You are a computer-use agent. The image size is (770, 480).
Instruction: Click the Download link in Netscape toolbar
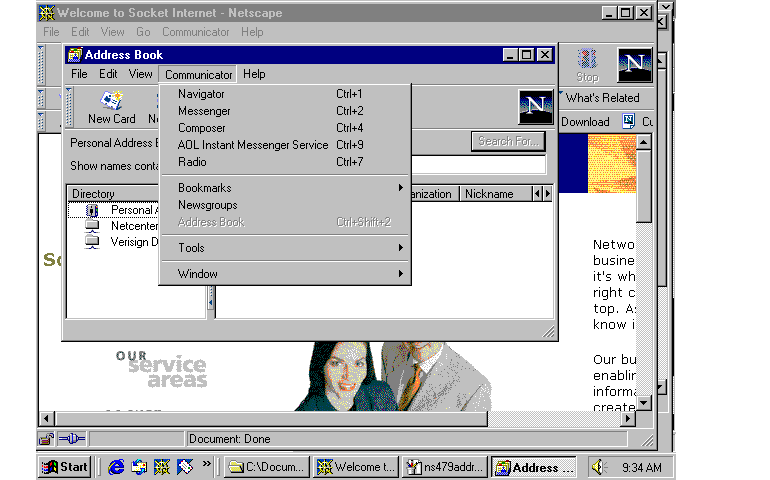tap(585, 121)
